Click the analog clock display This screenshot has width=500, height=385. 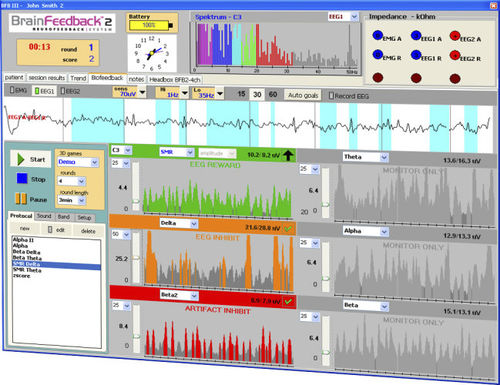coord(152,53)
